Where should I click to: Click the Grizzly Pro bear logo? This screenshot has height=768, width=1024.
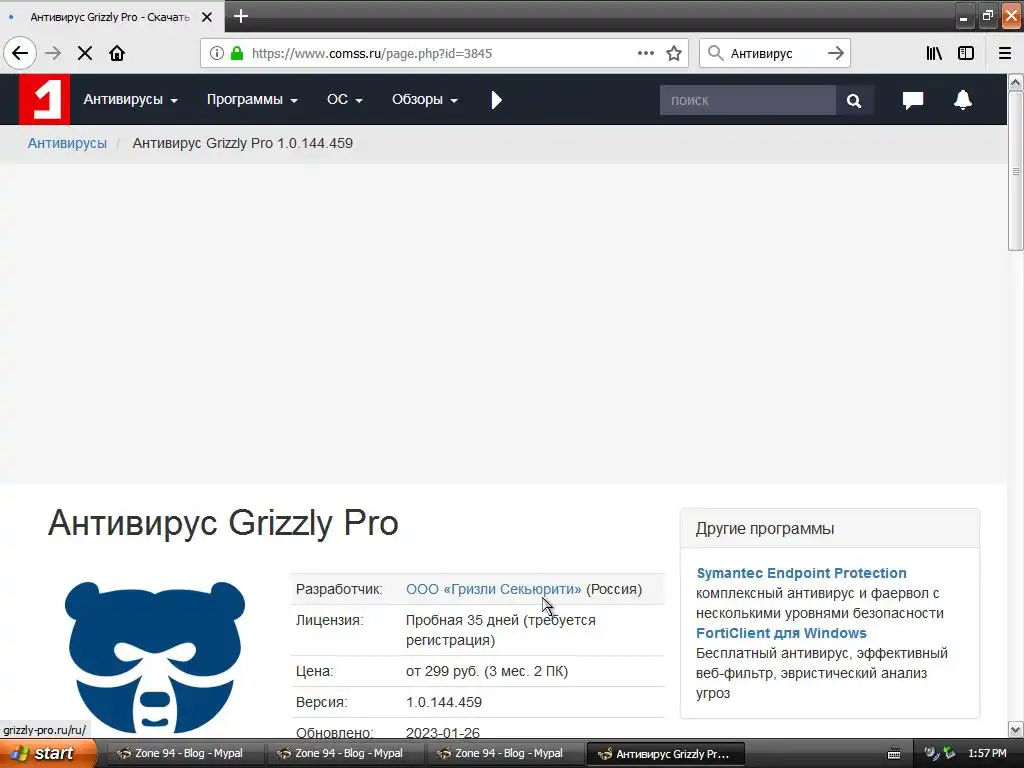pyautogui.click(x=155, y=657)
